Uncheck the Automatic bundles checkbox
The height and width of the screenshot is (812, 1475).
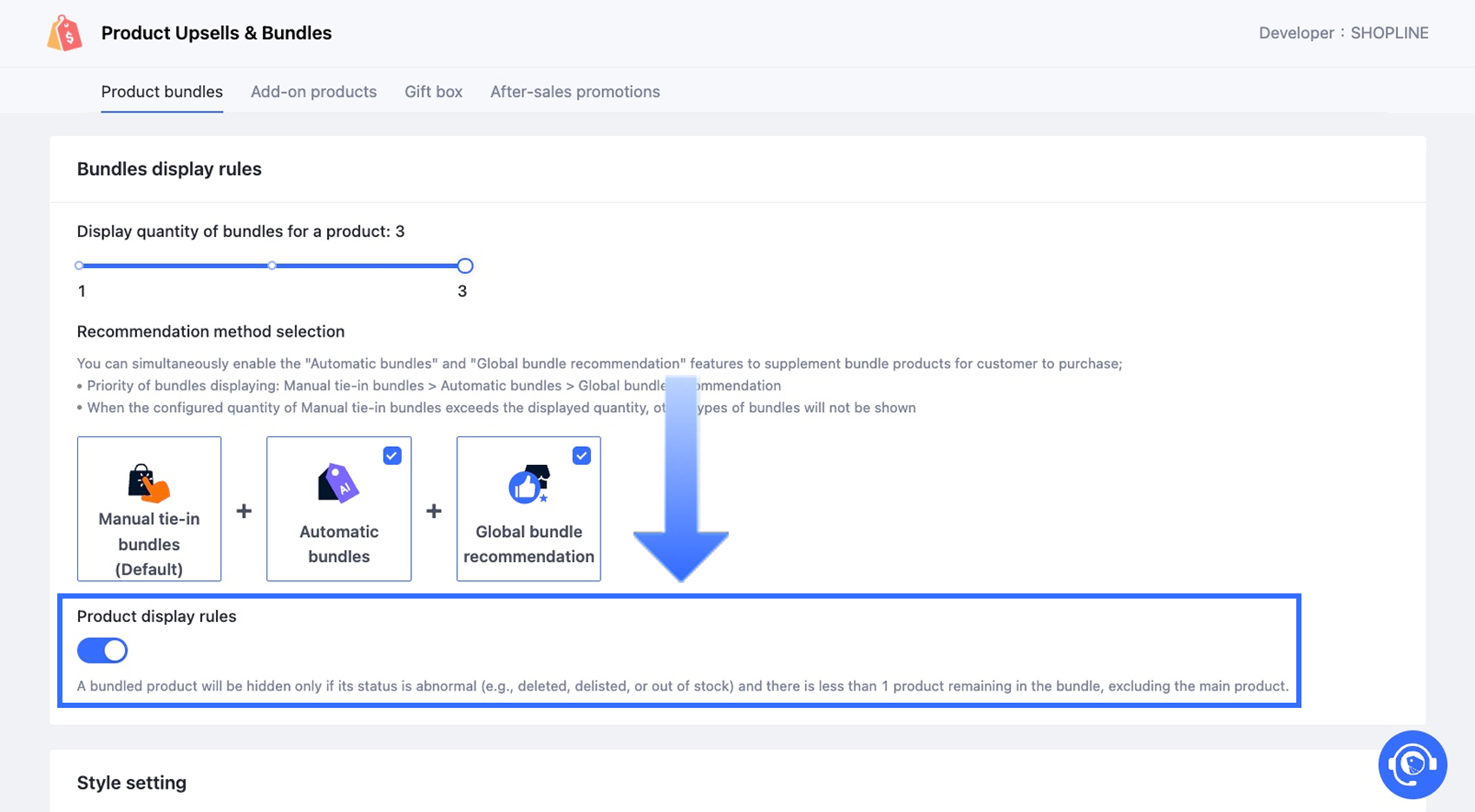click(392, 455)
